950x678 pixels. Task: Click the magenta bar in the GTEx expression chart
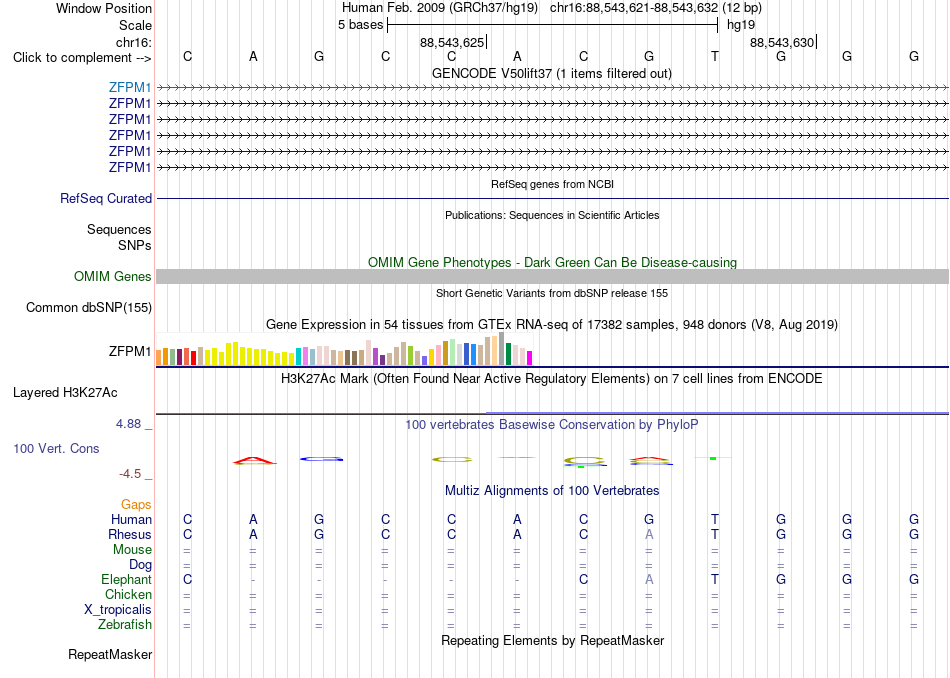click(x=530, y=358)
